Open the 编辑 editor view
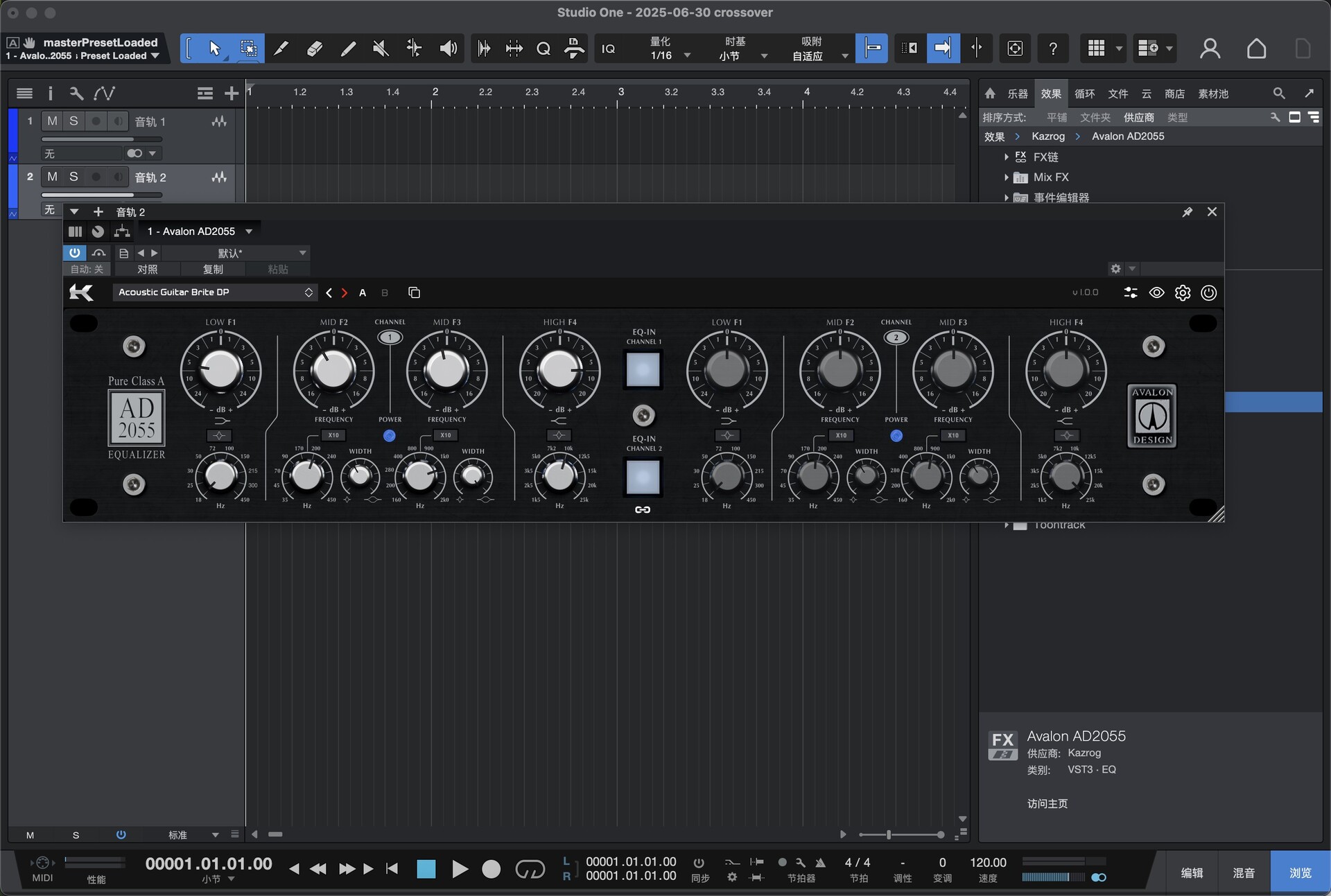Screen dimensions: 1331x896 tap(1192, 873)
